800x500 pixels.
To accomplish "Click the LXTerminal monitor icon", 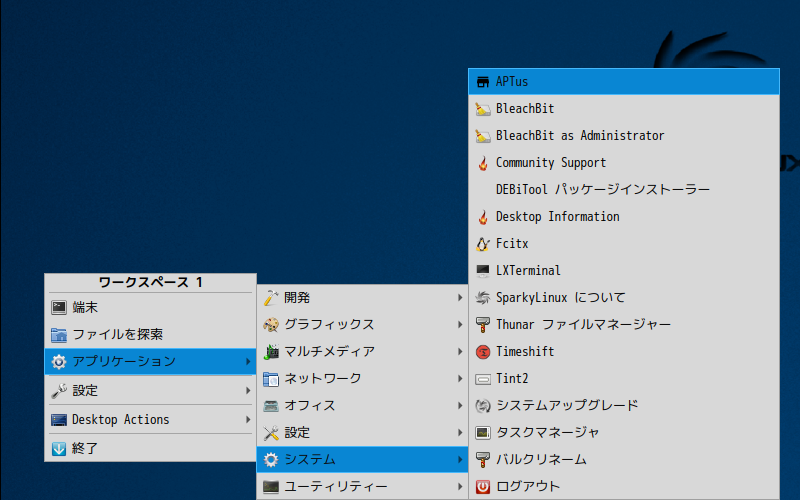I will coord(483,271).
